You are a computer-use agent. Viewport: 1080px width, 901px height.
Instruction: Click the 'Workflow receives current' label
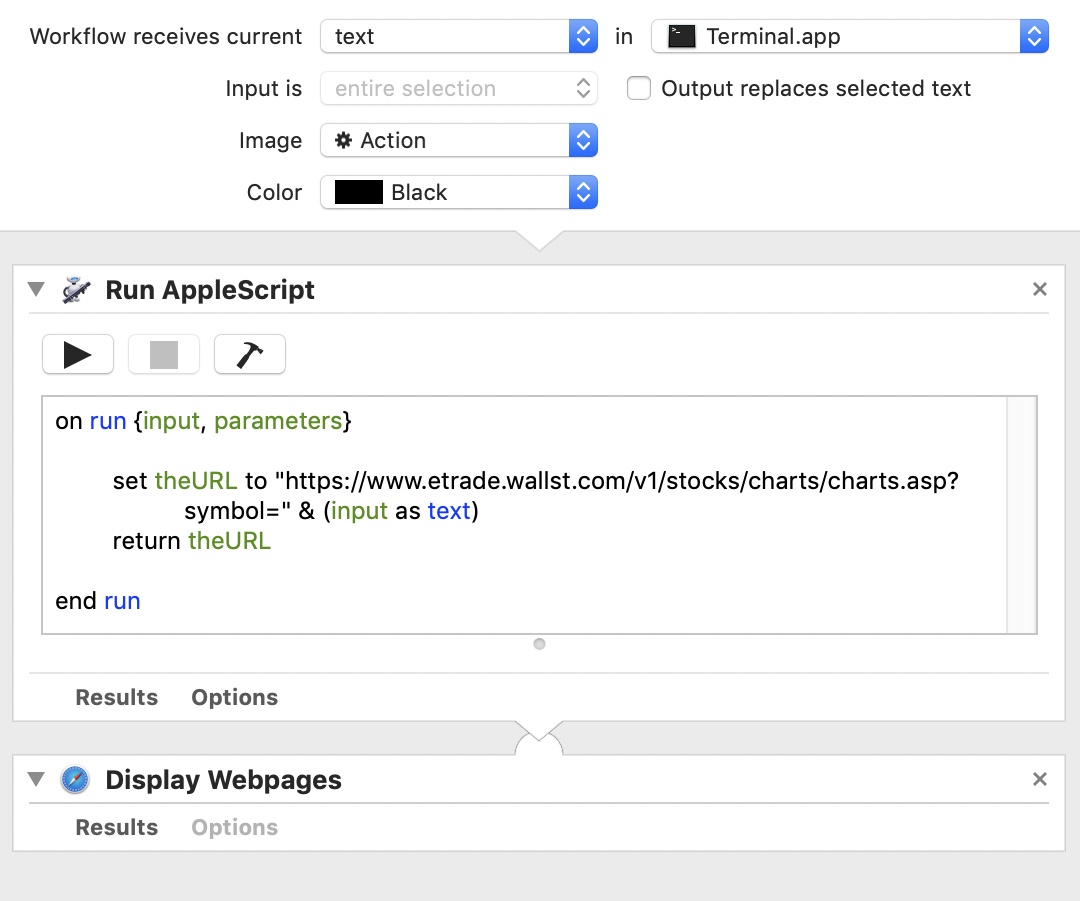coord(166,37)
